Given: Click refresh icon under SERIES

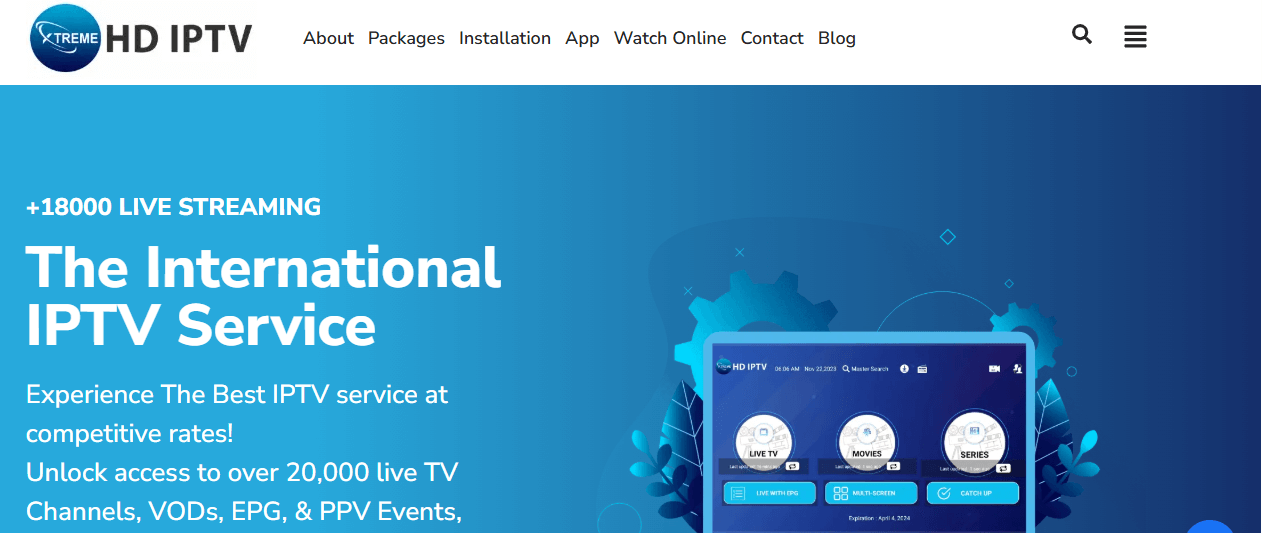Looking at the screenshot, I should 1003,468.
